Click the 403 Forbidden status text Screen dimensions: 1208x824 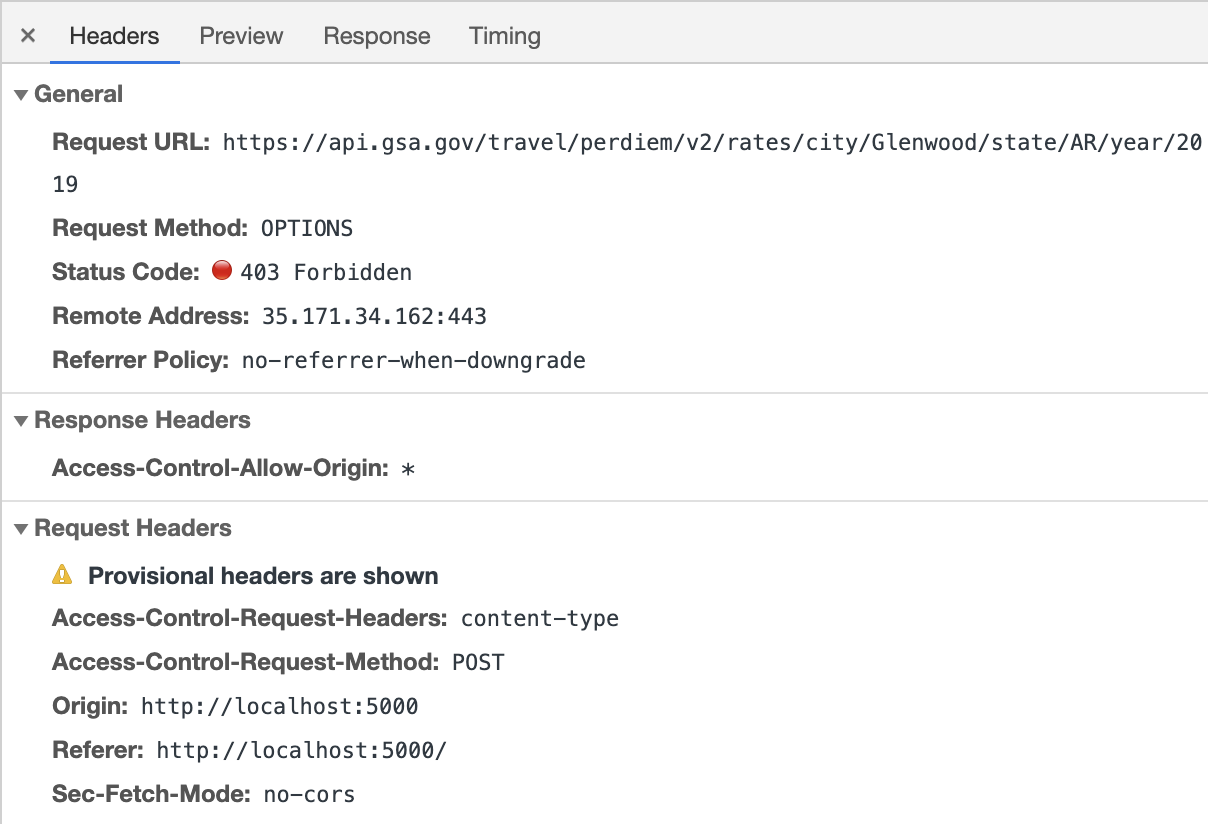[x=326, y=272]
